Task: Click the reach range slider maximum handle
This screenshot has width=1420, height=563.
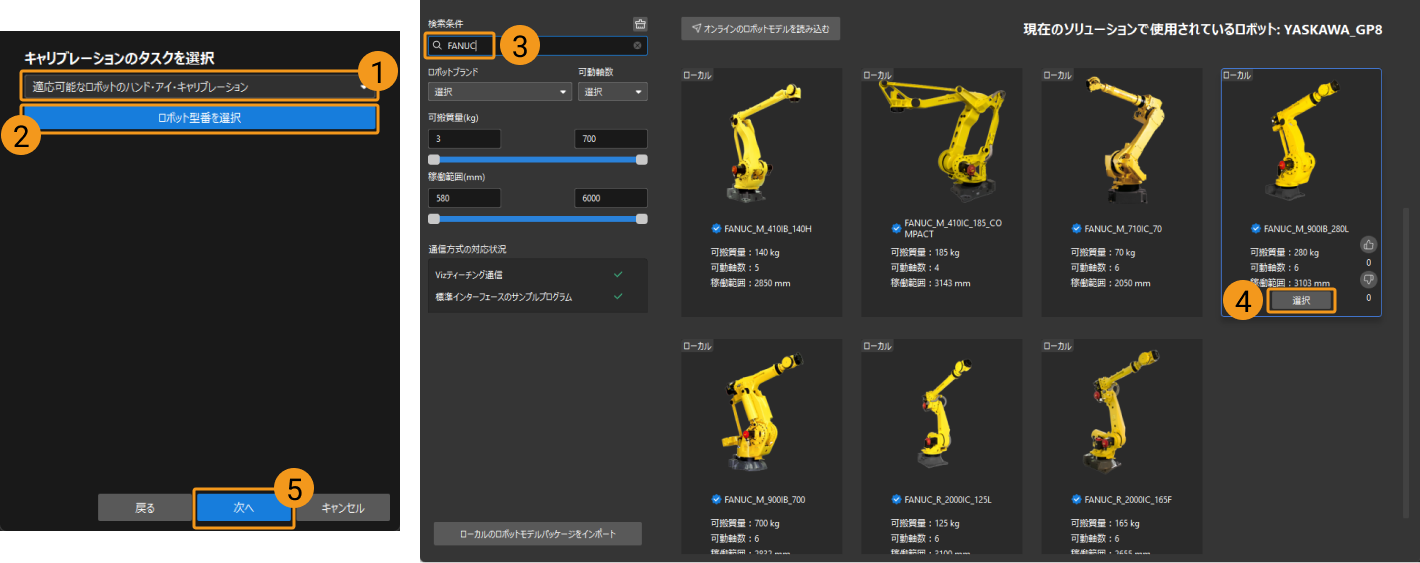Action: (x=642, y=218)
